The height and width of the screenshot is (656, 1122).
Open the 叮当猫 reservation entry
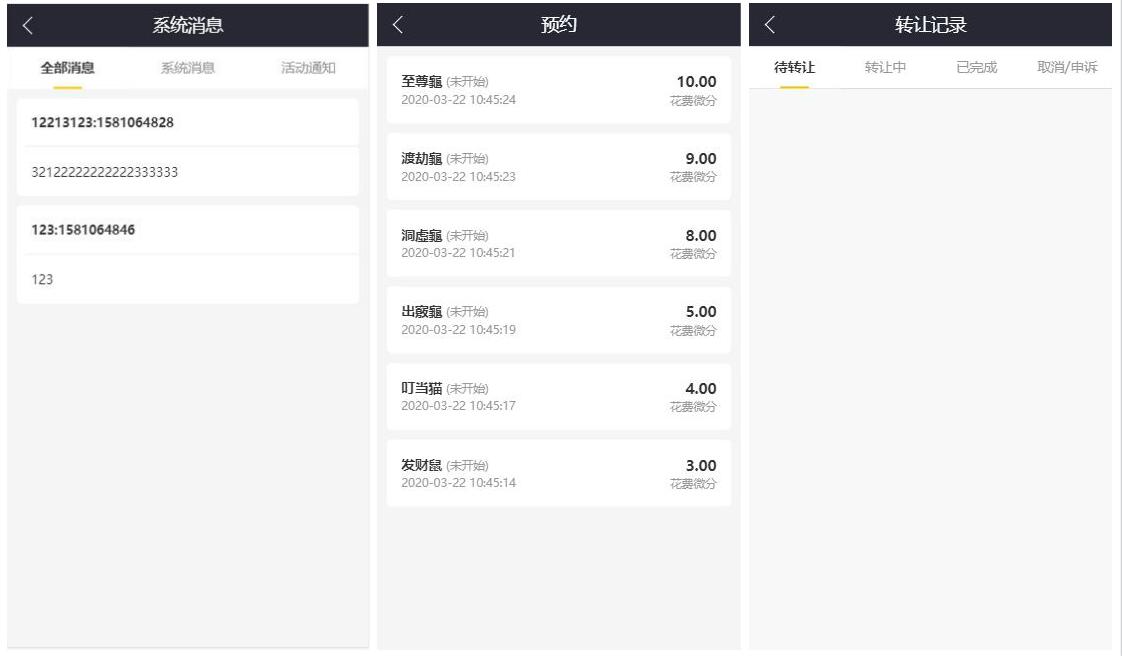559,396
